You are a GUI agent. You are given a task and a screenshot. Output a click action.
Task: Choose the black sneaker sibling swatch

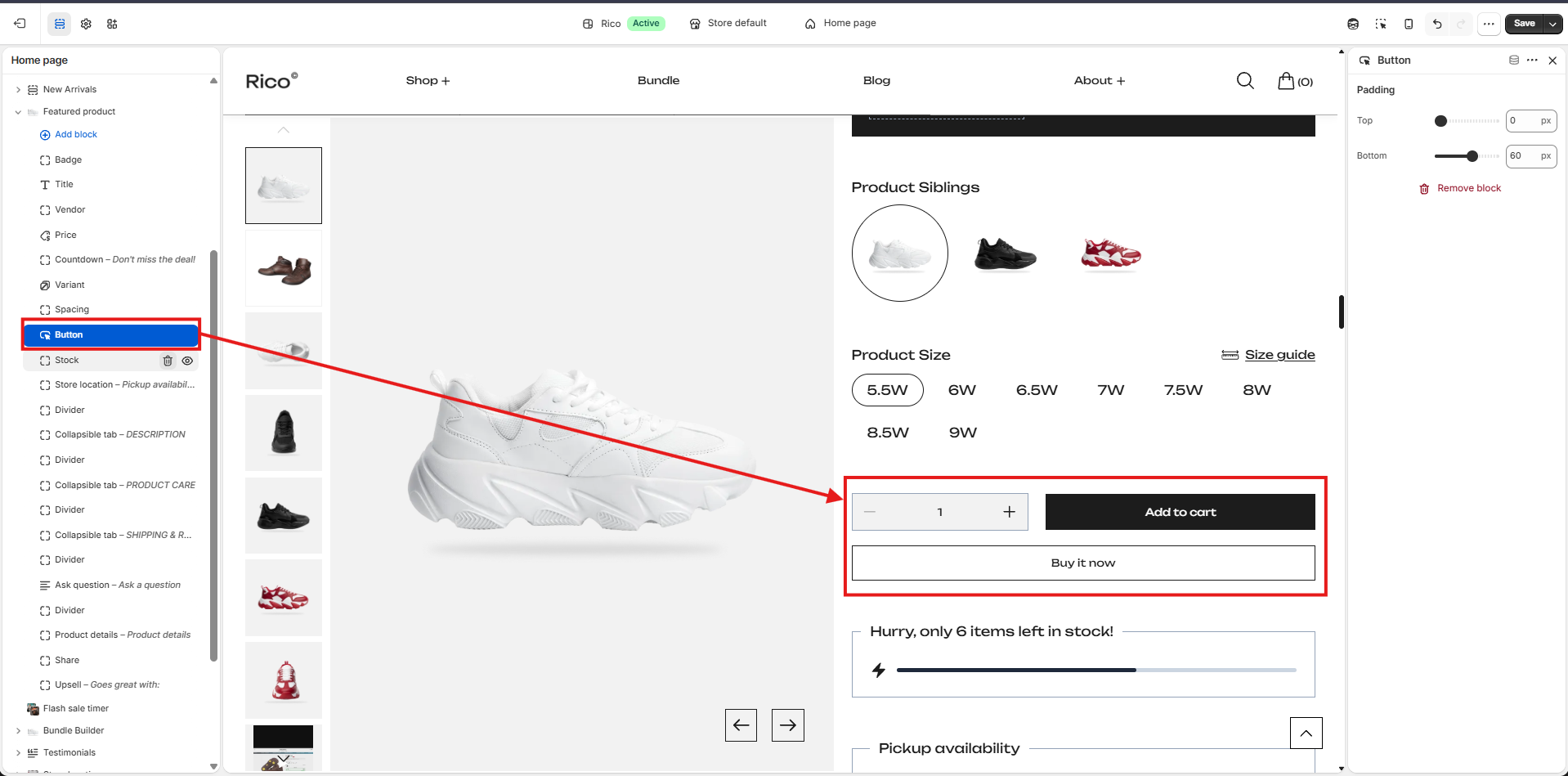tap(1005, 253)
